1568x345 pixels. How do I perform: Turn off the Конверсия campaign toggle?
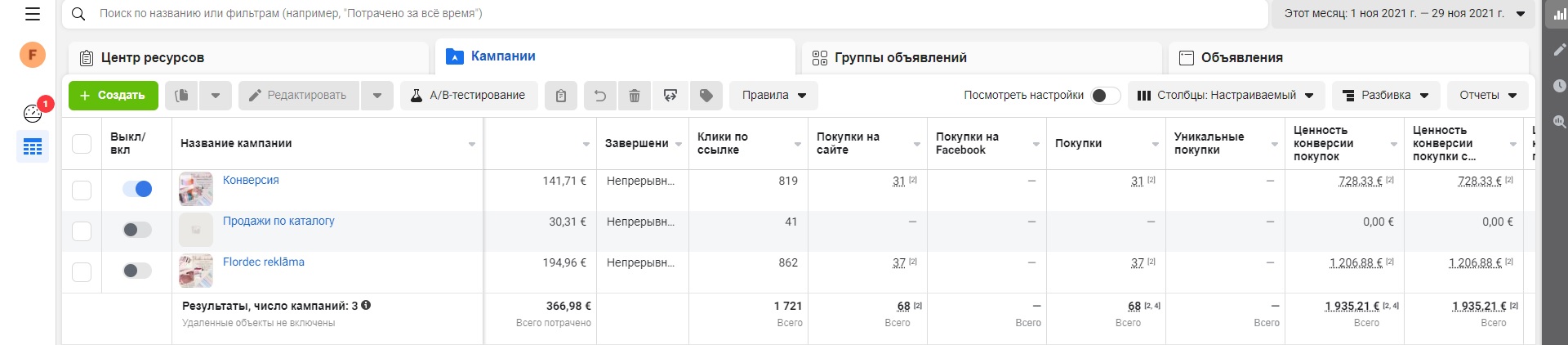click(137, 189)
